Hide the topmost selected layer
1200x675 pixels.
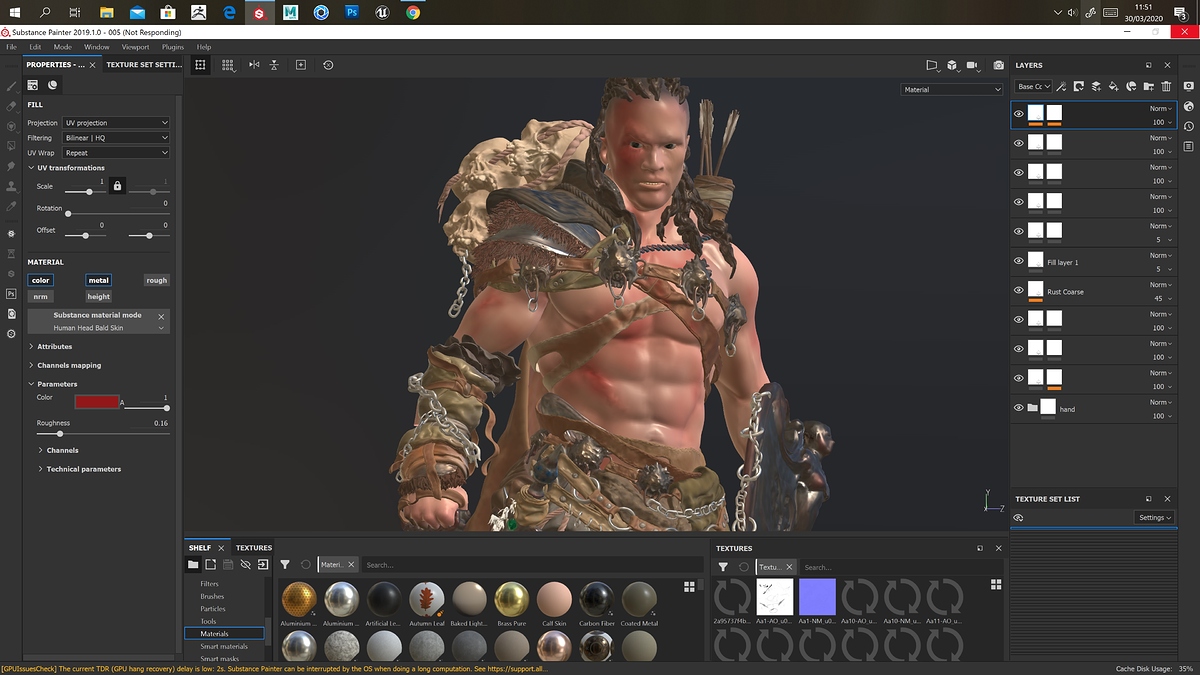[x=1019, y=114]
